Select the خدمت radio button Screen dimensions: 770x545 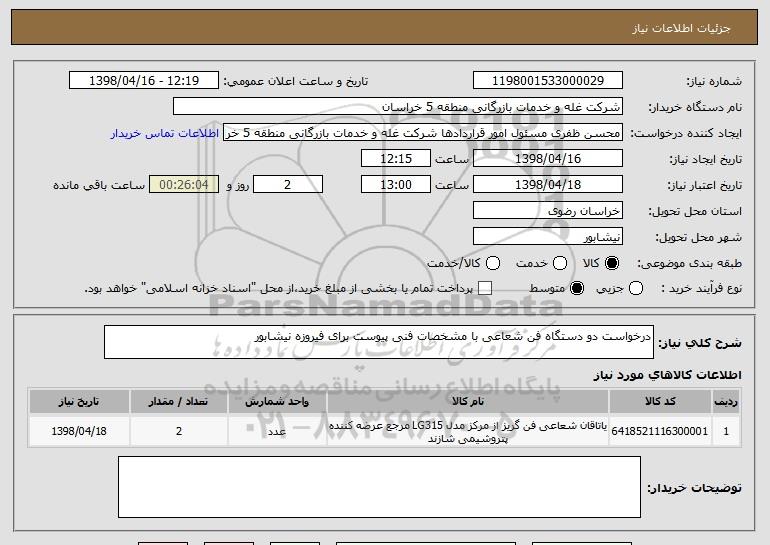(x=560, y=263)
